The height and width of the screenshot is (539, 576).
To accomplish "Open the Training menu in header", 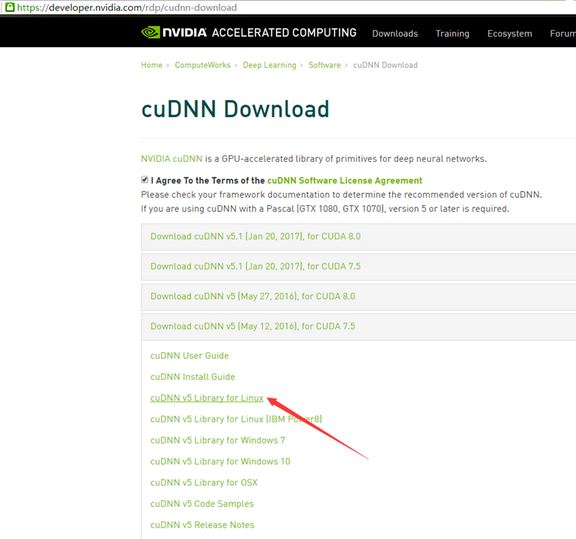I will 452,33.
